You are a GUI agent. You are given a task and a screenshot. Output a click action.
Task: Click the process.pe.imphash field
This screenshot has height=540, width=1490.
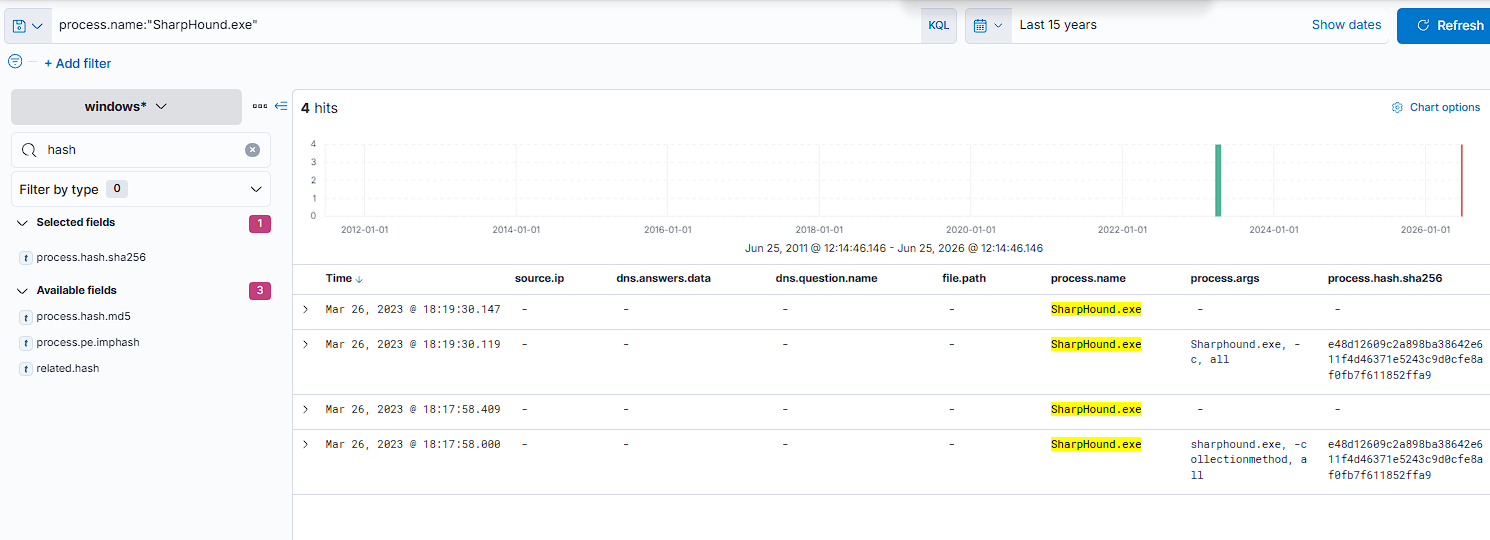tap(88, 342)
